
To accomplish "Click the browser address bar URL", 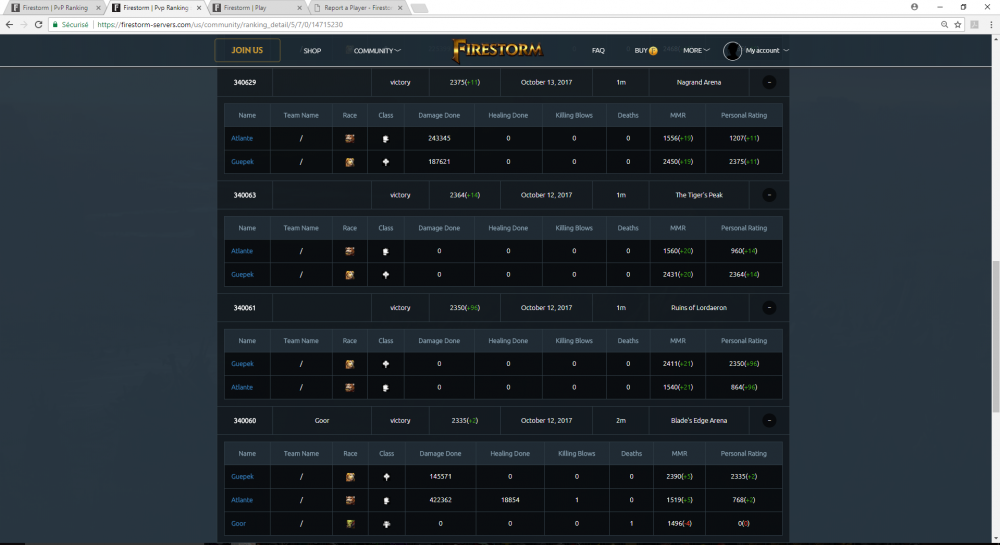I will click(220, 24).
